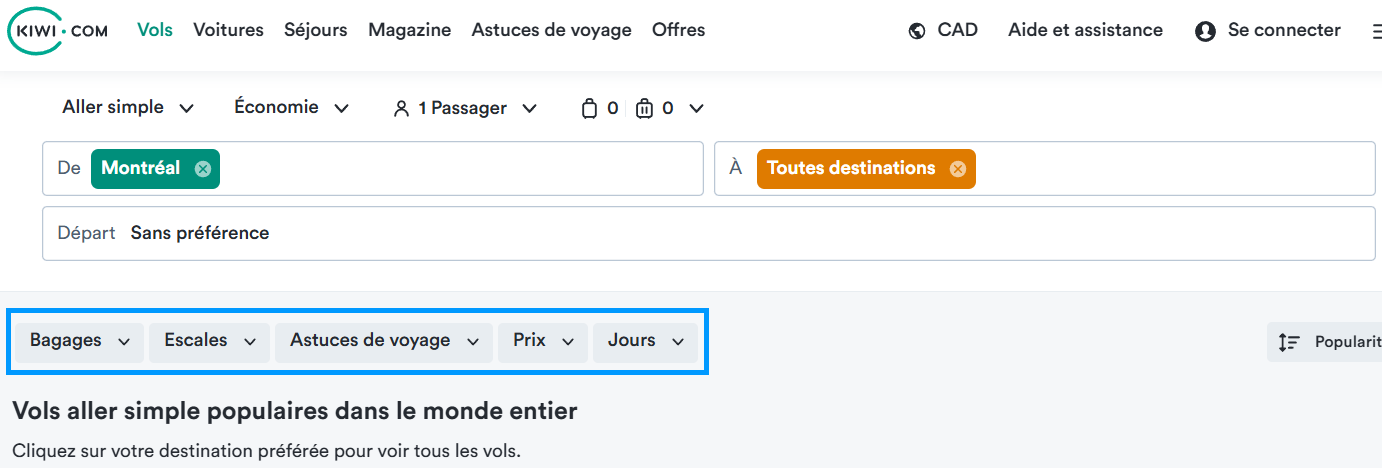Click the user account icon
Image resolution: width=1382 pixels, height=468 pixels.
click(x=1205, y=31)
